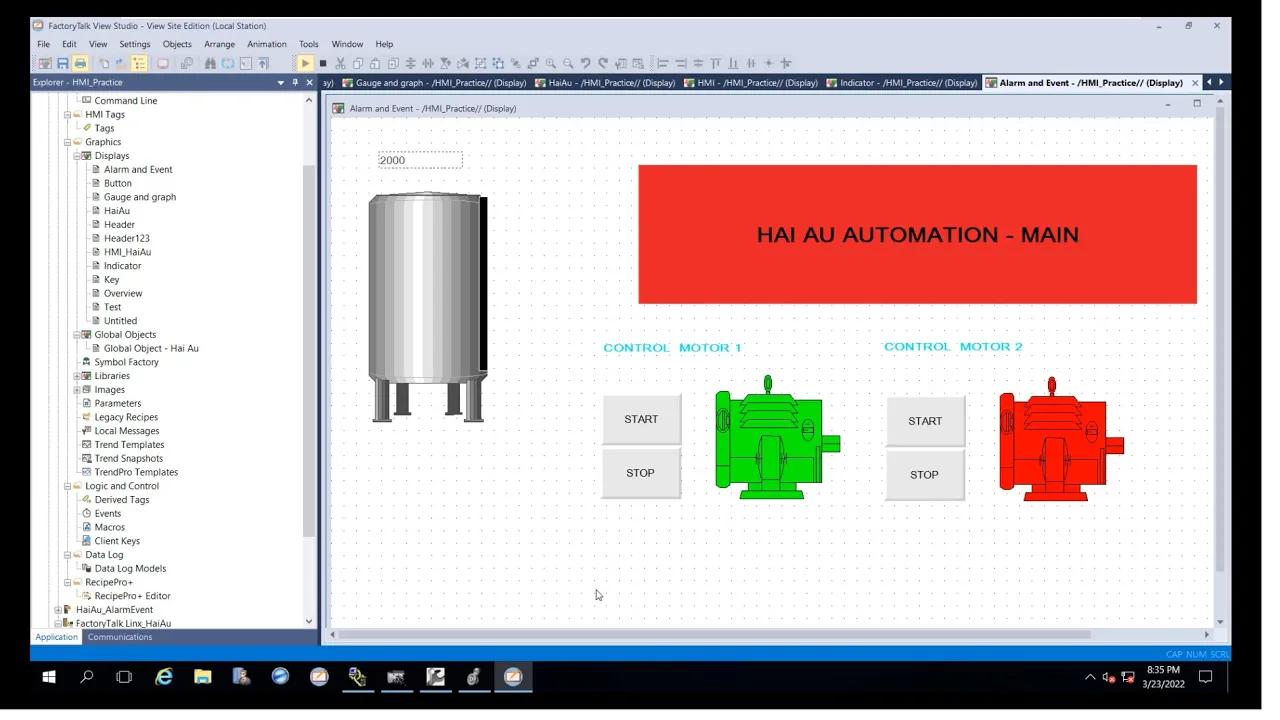
Task: Pin the Explorer panel with pushpin icon
Action: coord(295,83)
